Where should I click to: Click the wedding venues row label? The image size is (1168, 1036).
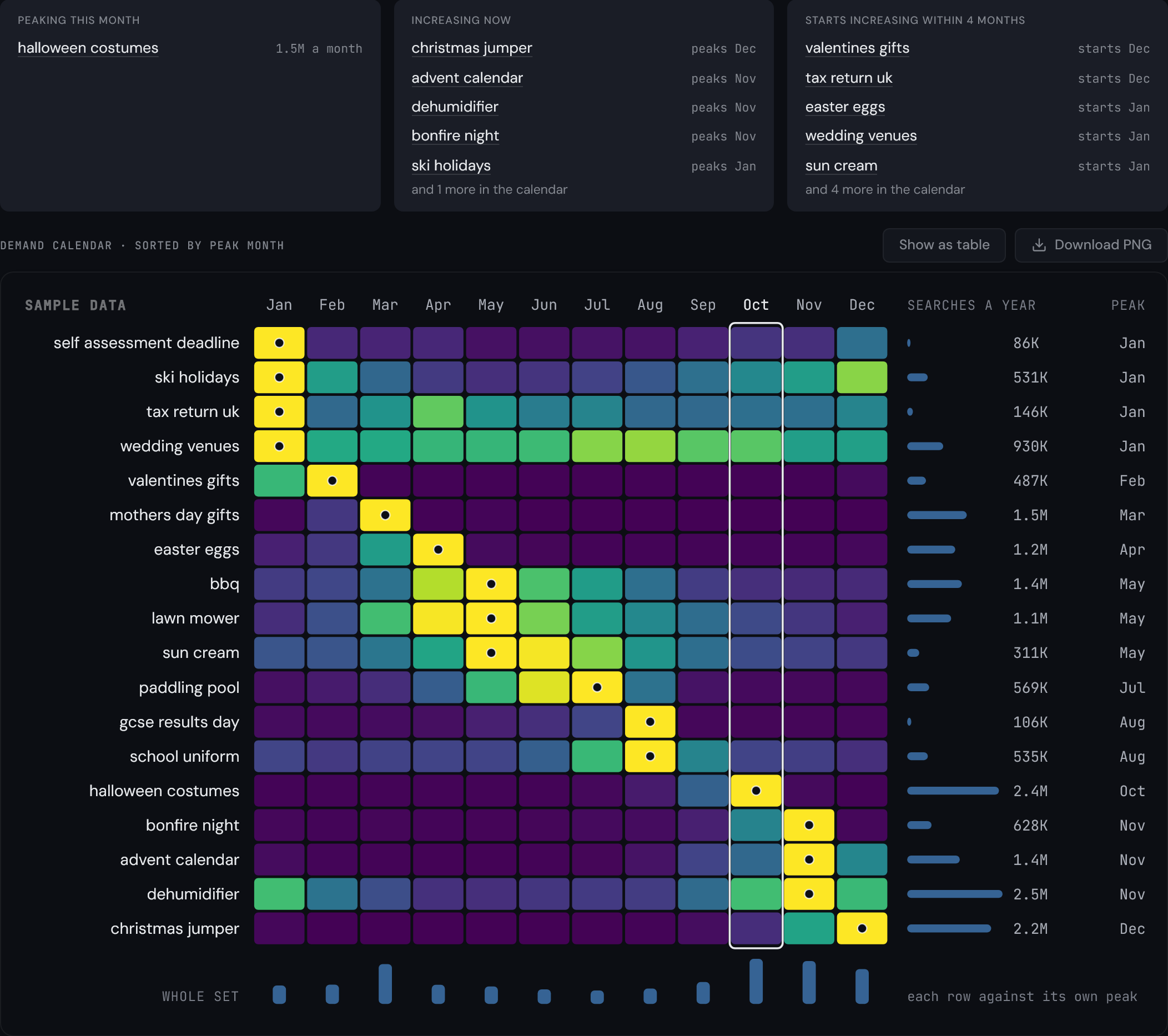point(179,446)
